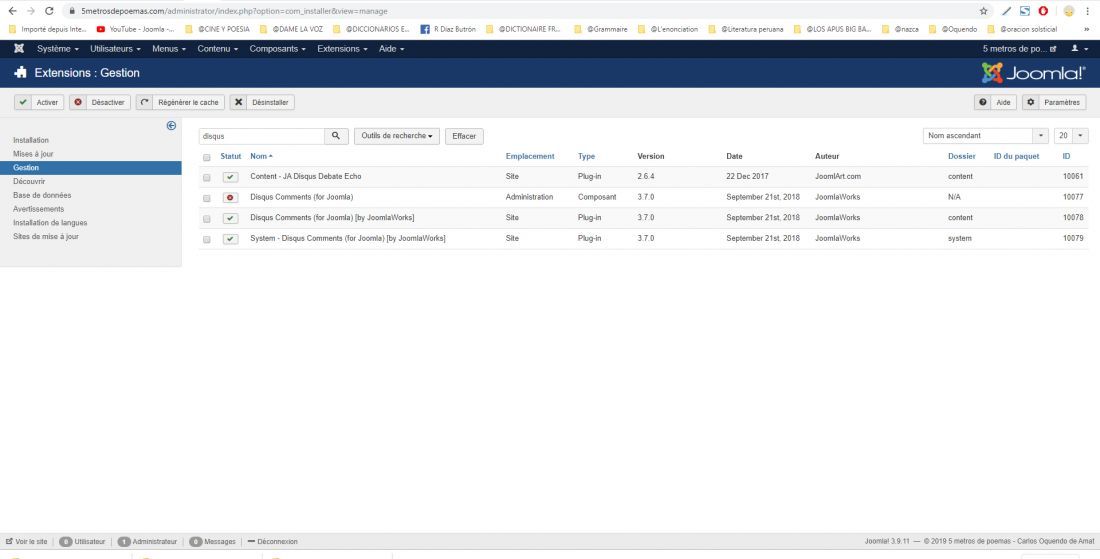
Task: Click the Opera extension icon in browser toolbar
Action: click(x=1043, y=11)
